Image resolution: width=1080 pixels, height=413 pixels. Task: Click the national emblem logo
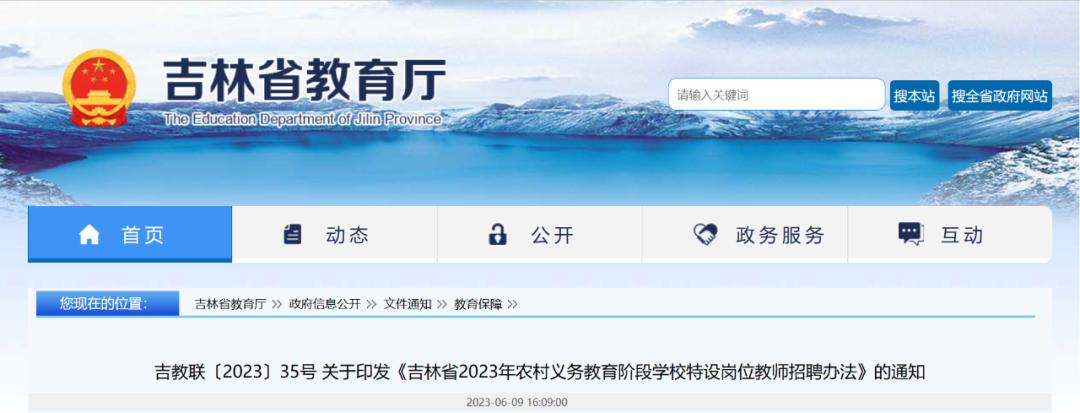click(98, 87)
